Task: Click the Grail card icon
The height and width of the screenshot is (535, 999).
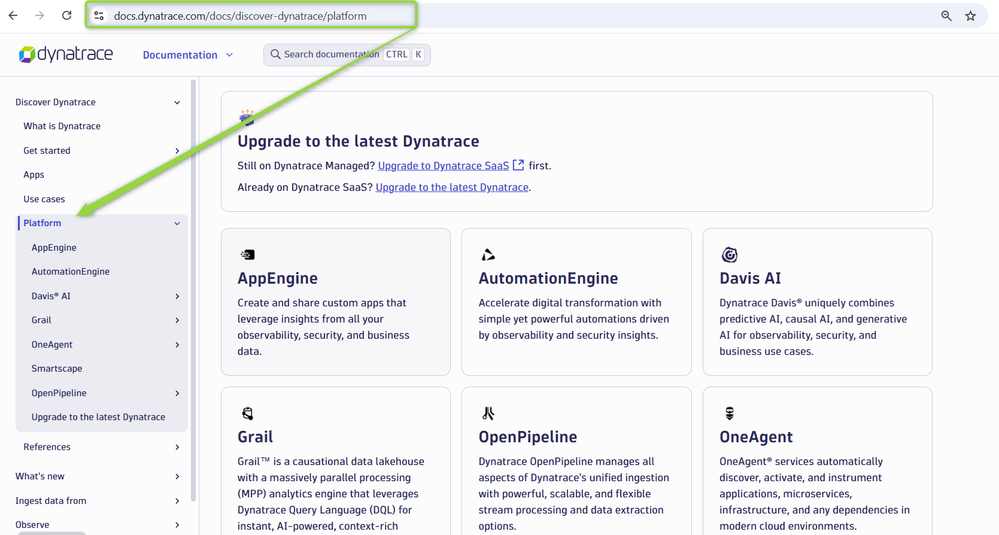Action: tap(248, 413)
